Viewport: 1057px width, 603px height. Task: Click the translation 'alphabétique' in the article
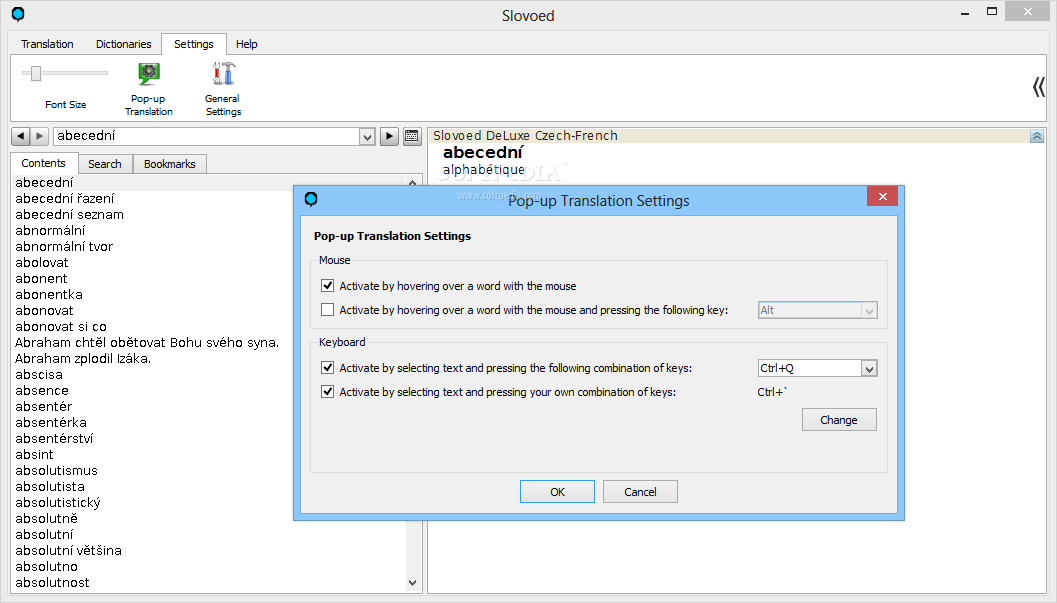coord(483,170)
